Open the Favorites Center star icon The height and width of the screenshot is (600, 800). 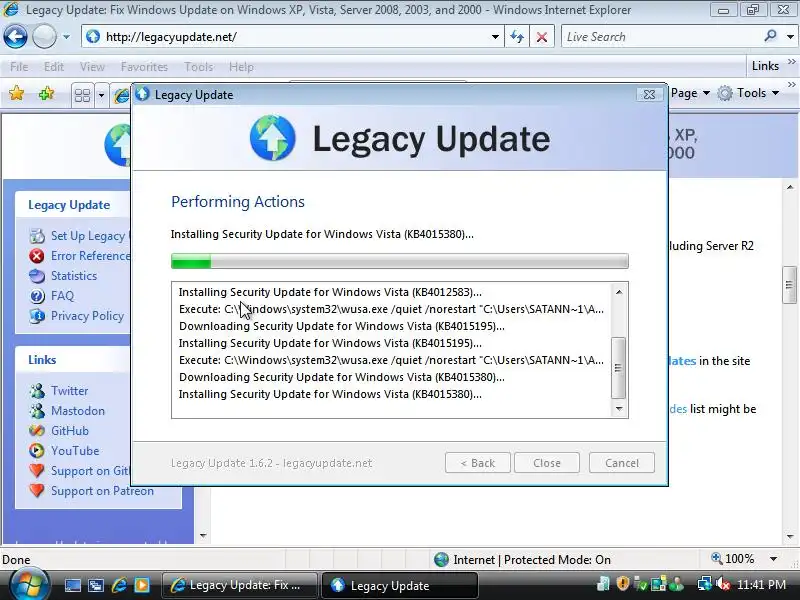[x=16, y=93]
